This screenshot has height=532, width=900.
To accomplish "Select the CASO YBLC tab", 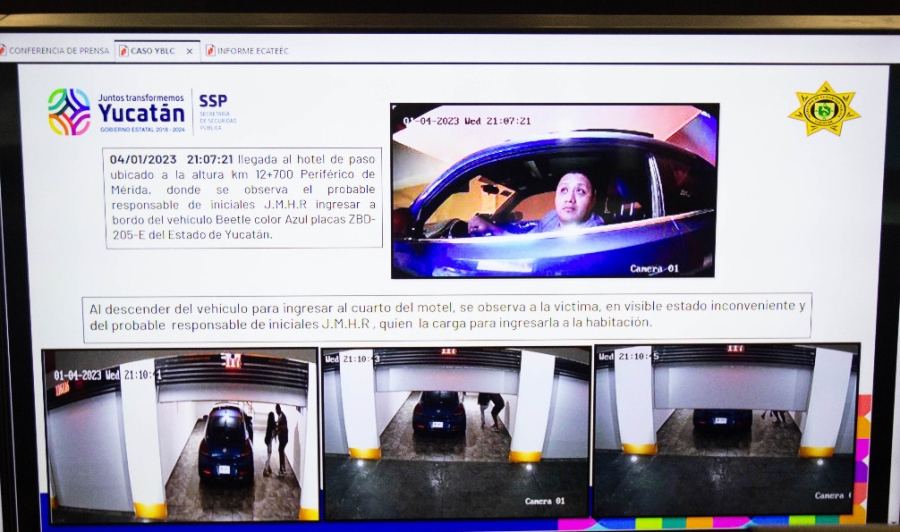I will point(157,51).
